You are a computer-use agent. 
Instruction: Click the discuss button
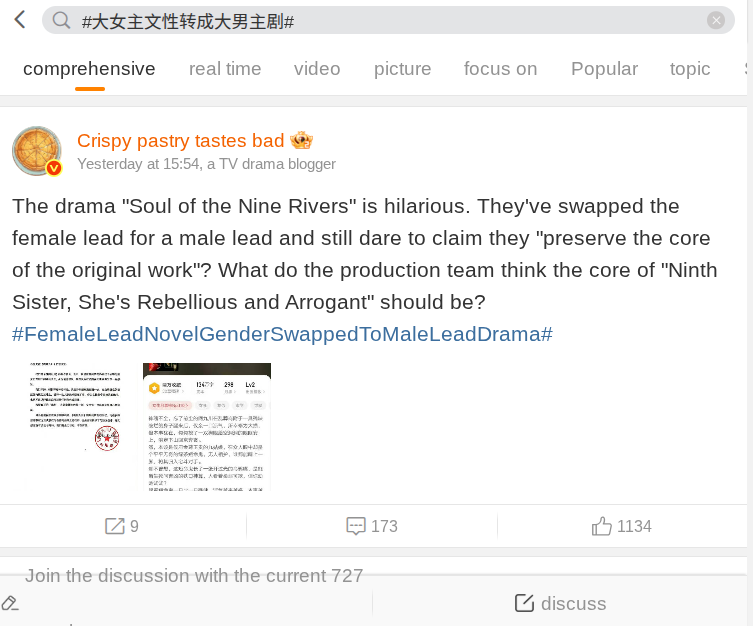tap(560, 603)
